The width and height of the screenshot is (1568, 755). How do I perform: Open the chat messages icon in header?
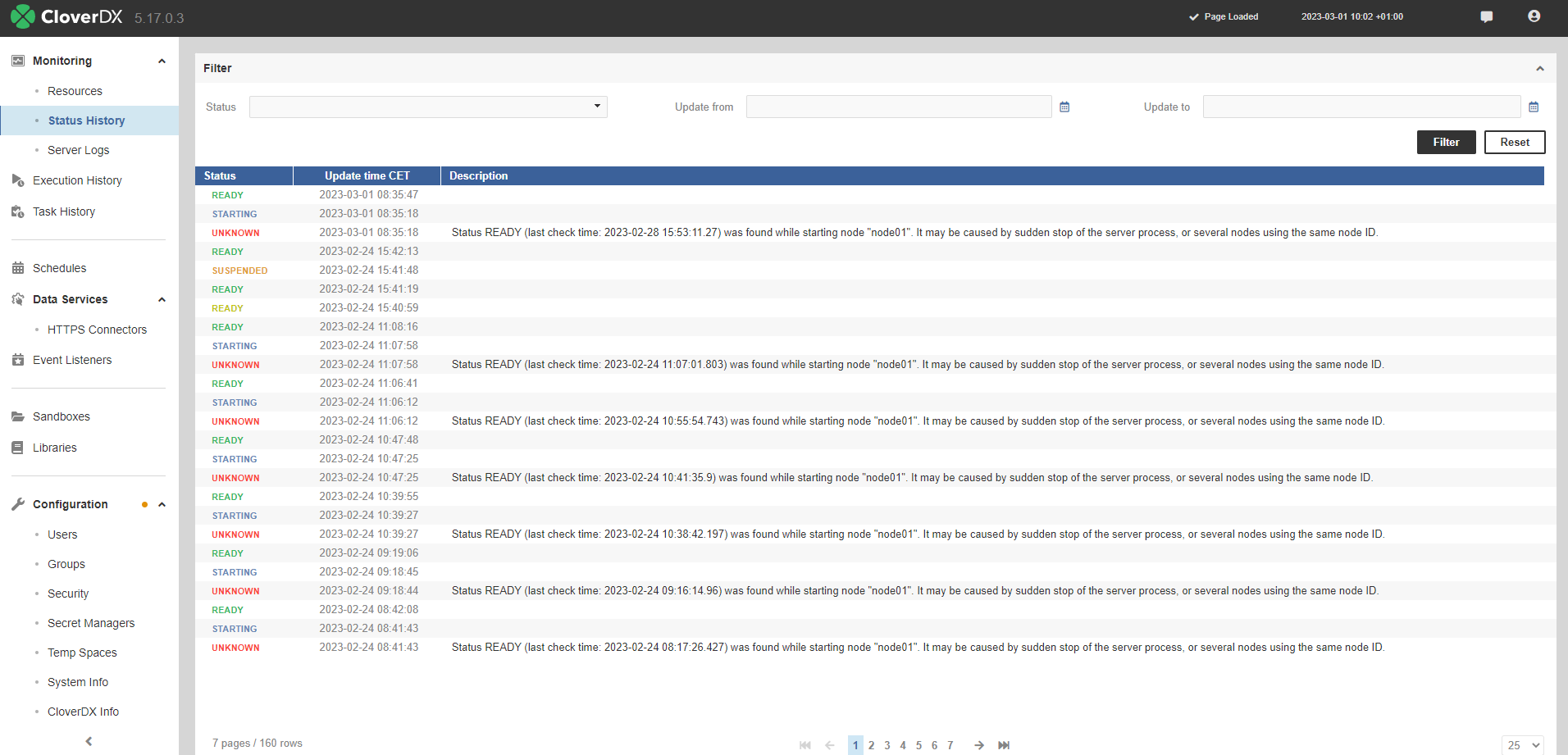click(x=1486, y=16)
